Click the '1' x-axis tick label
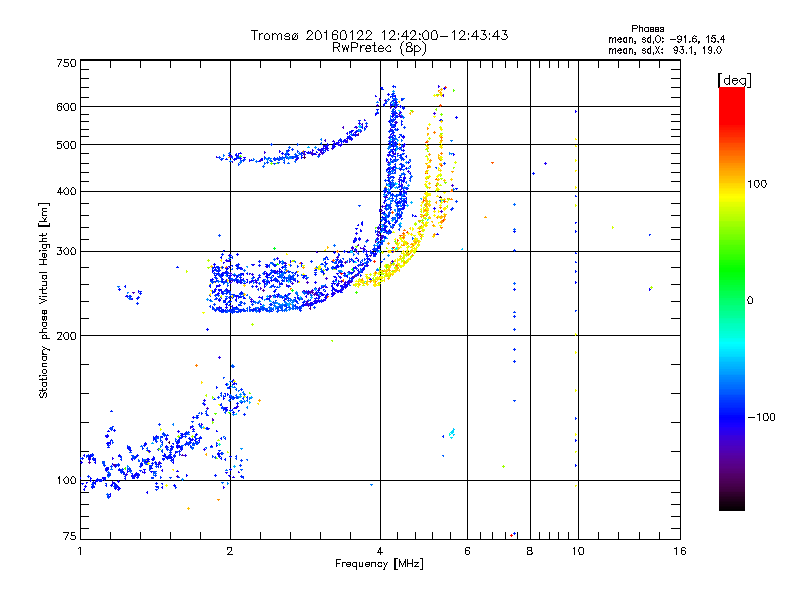Image resolution: width=800 pixels, height=600 pixels. (80, 551)
